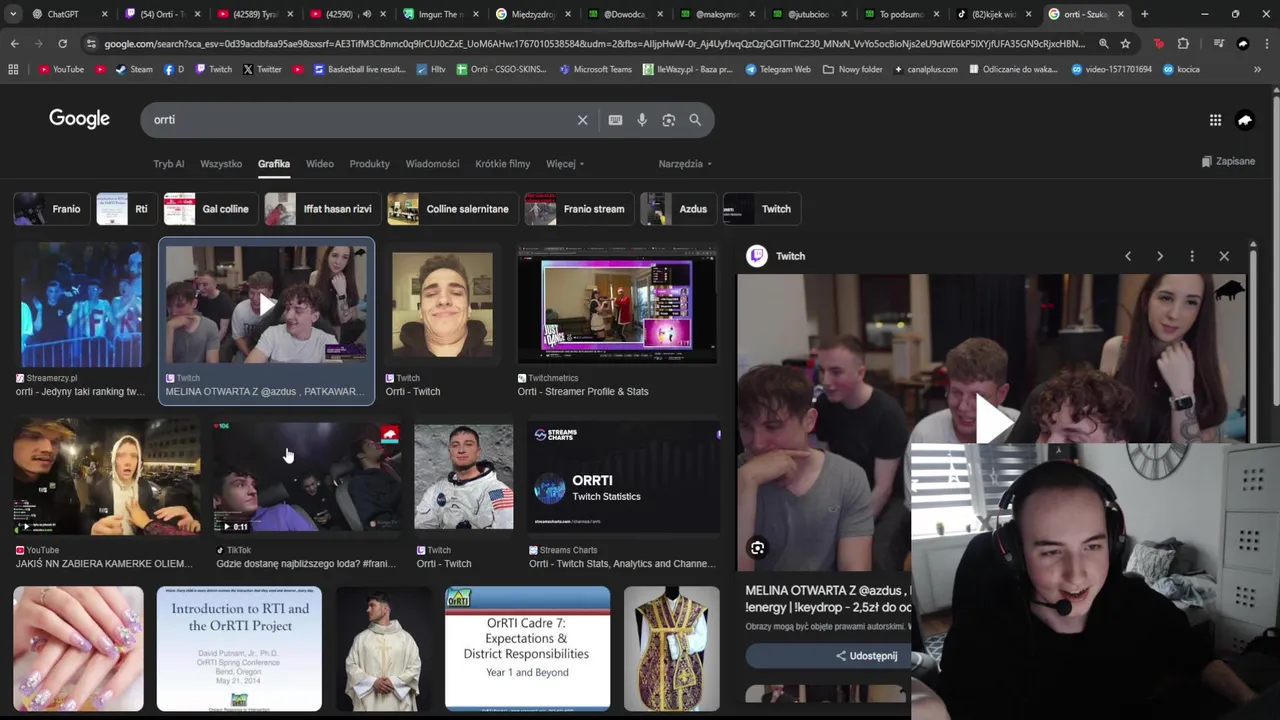Play the large Twitch preview video
This screenshot has width=1280, height=720.
pos(992,418)
